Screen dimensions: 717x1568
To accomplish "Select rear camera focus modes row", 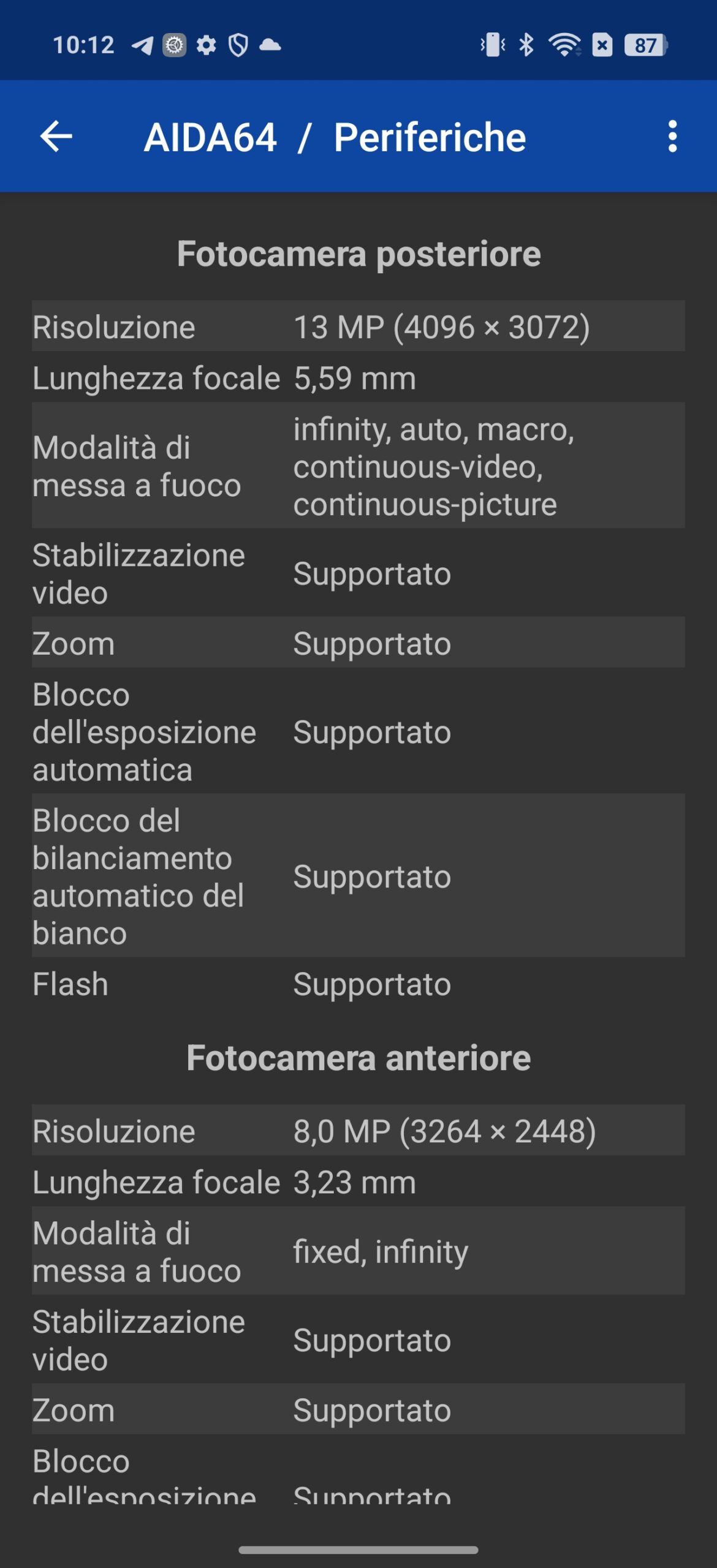I will (x=358, y=466).
